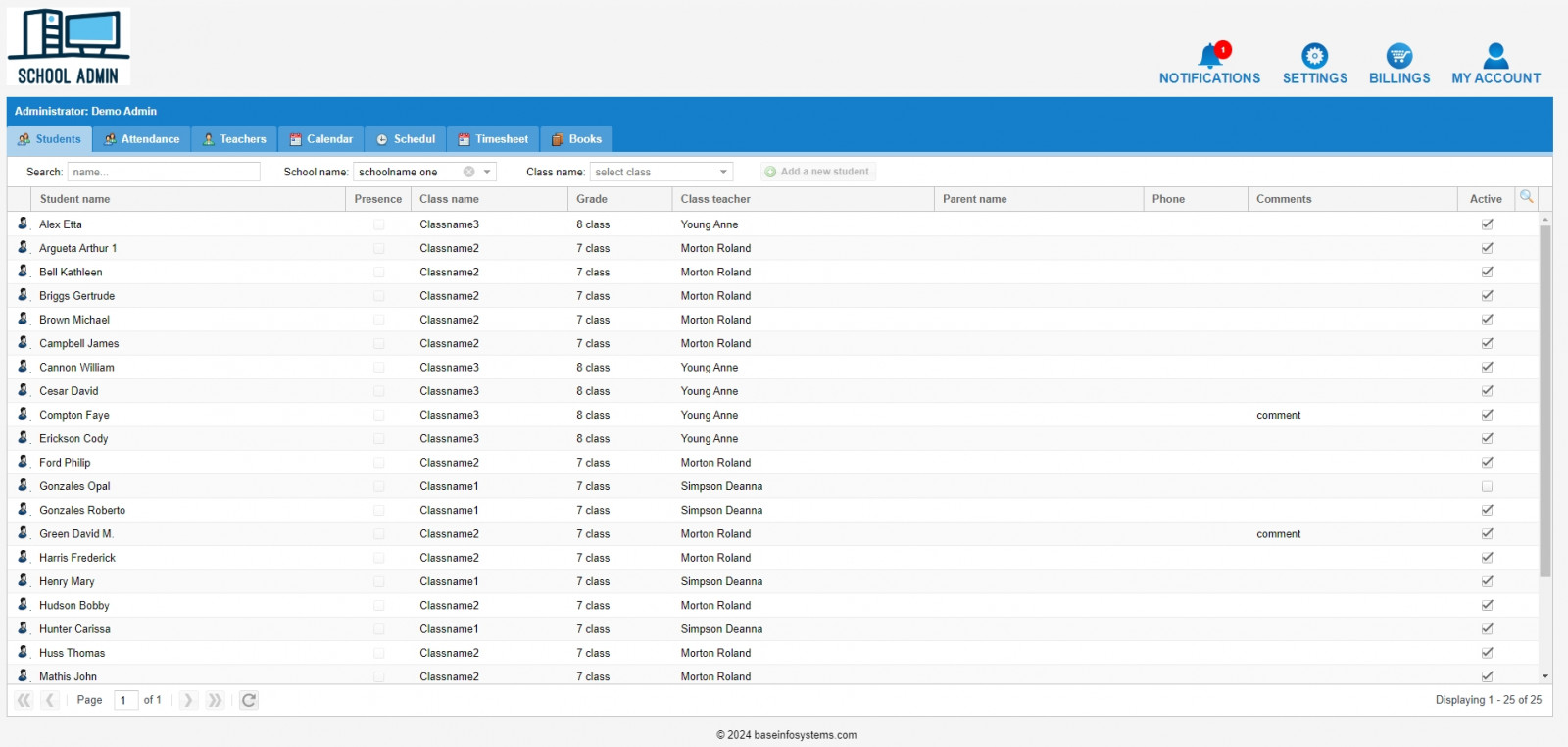The height and width of the screenshot is (747, 1568).
Task: Click the vertical scrollbar of student table
Action: (x=1545, y=400)
